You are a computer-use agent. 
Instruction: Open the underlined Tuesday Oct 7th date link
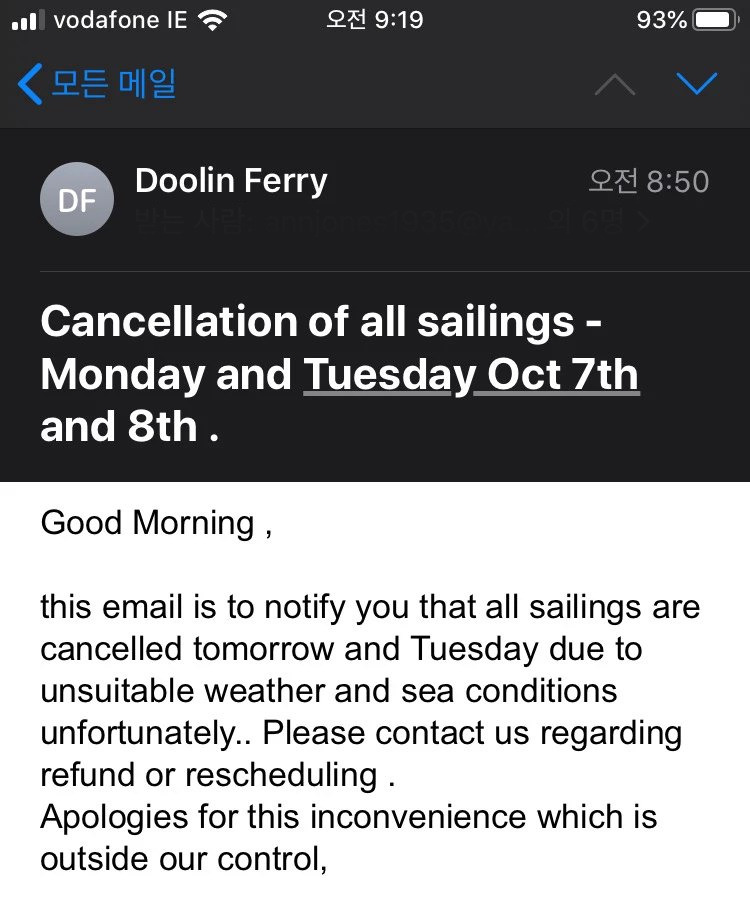tap(471, 375)
